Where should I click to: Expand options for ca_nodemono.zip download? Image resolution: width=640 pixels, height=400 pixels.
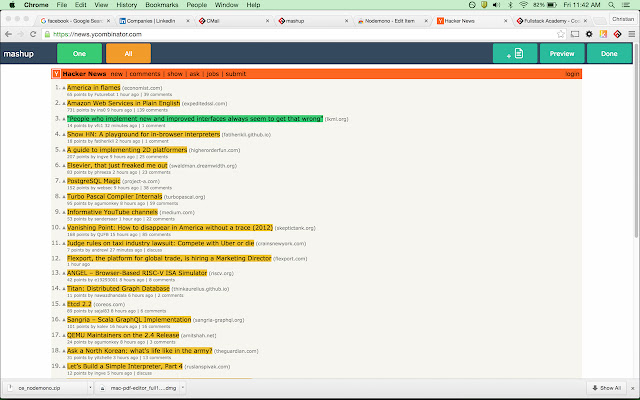(90, 388)
